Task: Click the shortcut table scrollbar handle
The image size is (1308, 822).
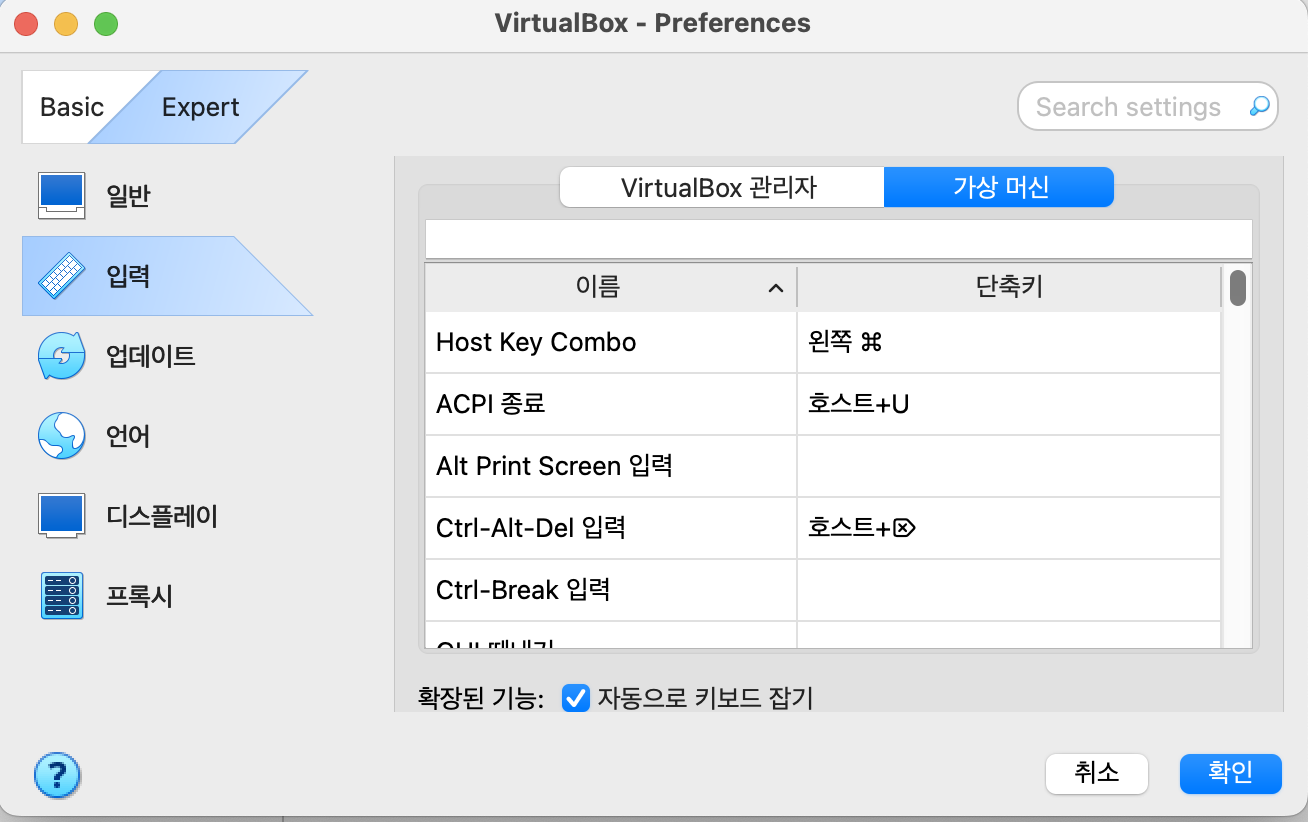Action: (x=1238, y=288)
